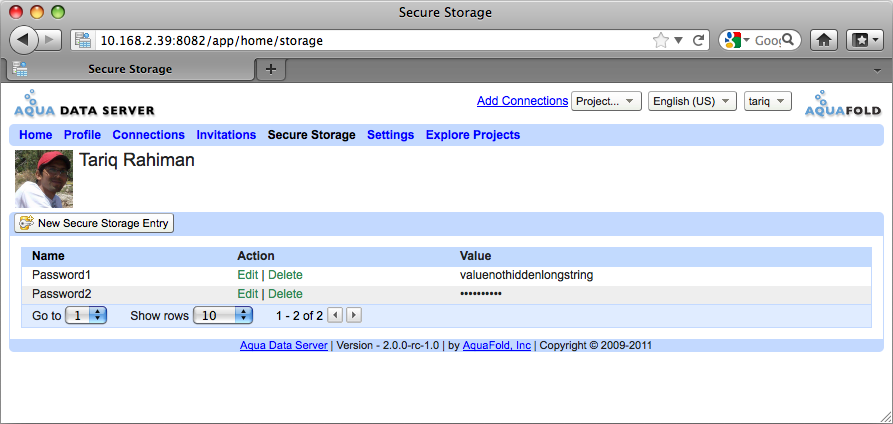Image resolution: width=893 pixels, height=424 pixels.
Task: Open the Connections menu item
Action: pyautogui.click(x=148, y=135)
